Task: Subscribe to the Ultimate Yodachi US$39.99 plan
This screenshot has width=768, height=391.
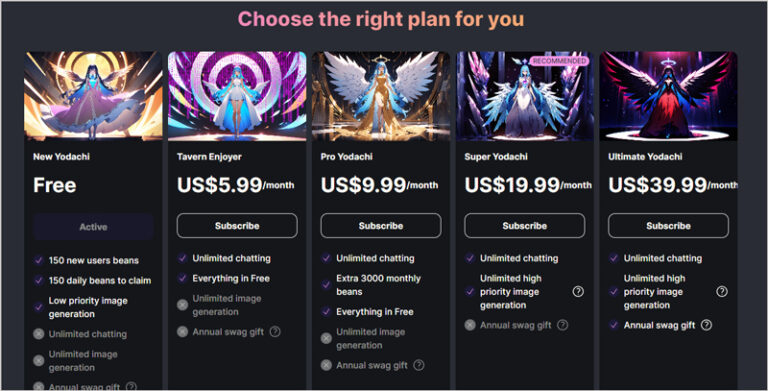Action: [668, 226]
